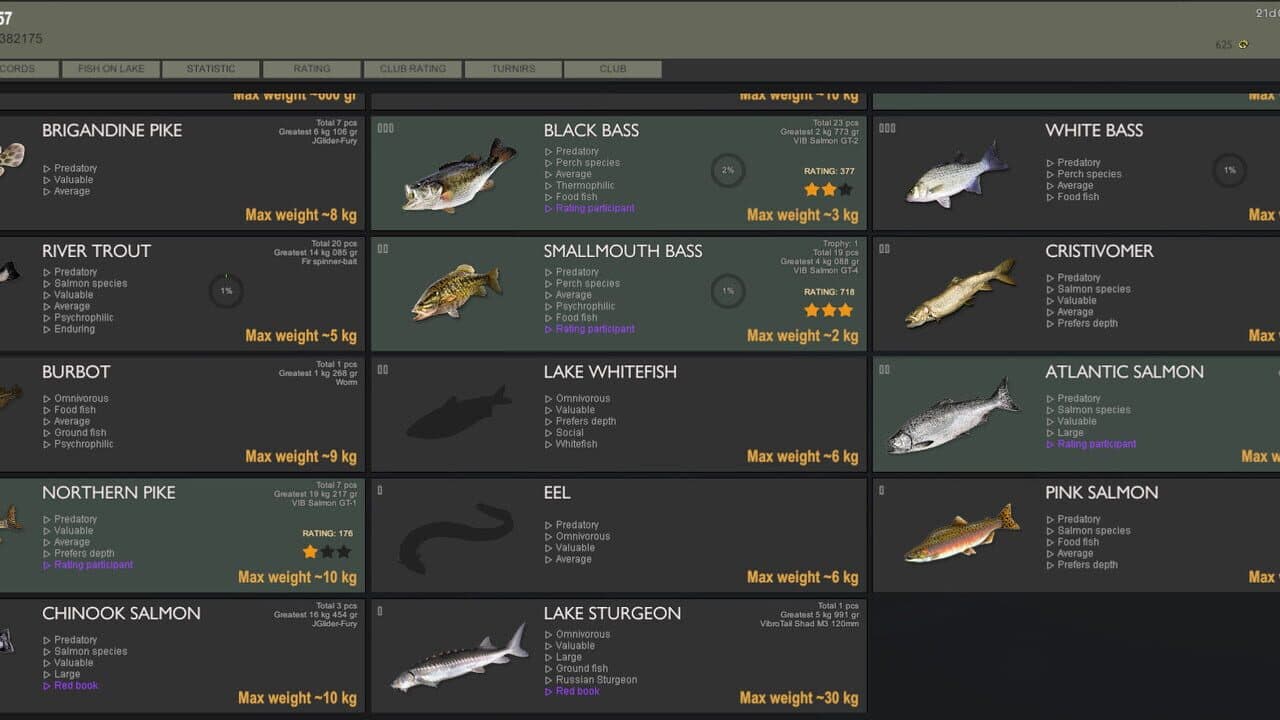This screenshot has height=720, width=1280.
Task: Click 'Max weight ~8 kg' on Brigandine Pike
Action: [301, 215]
